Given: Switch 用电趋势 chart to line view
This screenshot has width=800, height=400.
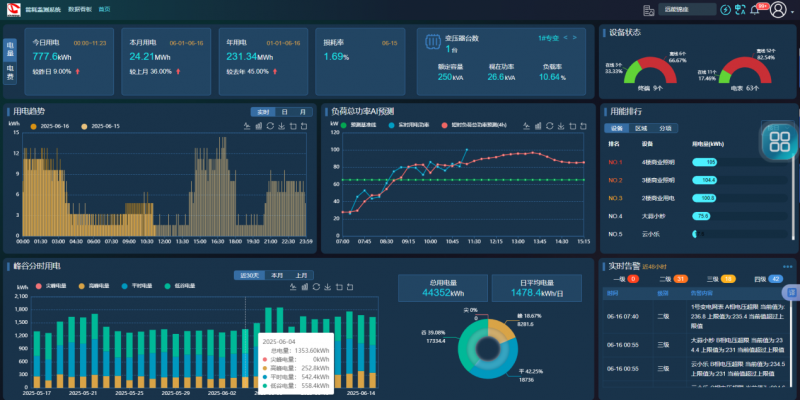Looking at the screenshot, I should click(x=247, y=126).
